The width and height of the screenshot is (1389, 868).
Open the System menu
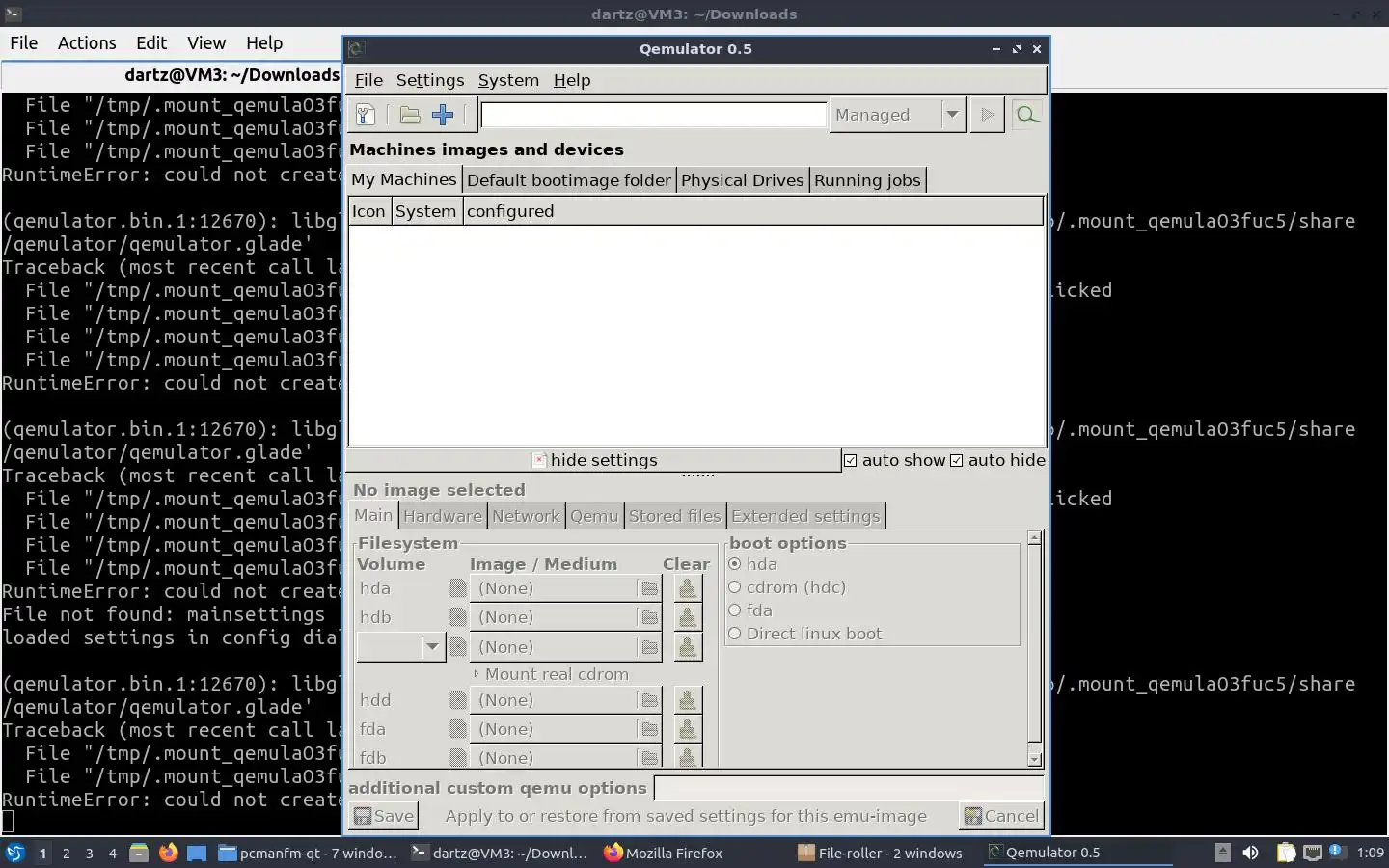pyautogui.click(x=508, y=80)
